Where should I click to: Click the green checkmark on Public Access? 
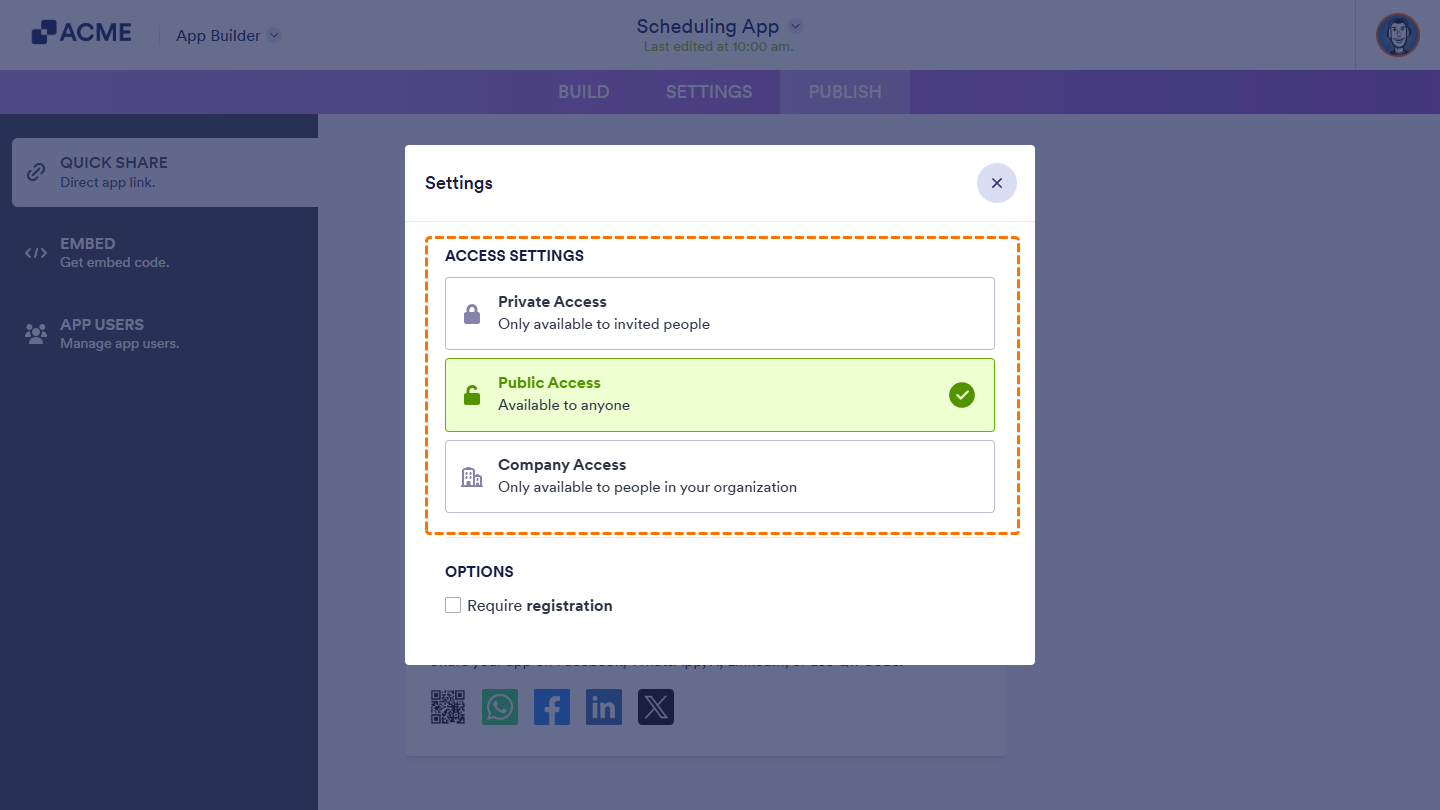[x=962, y=395]
